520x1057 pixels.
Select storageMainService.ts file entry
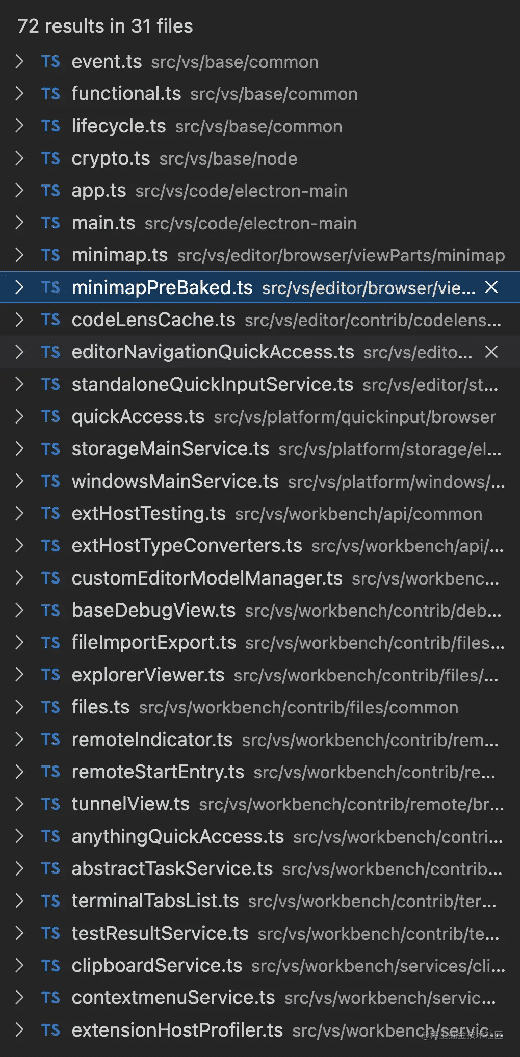point(260,449)
